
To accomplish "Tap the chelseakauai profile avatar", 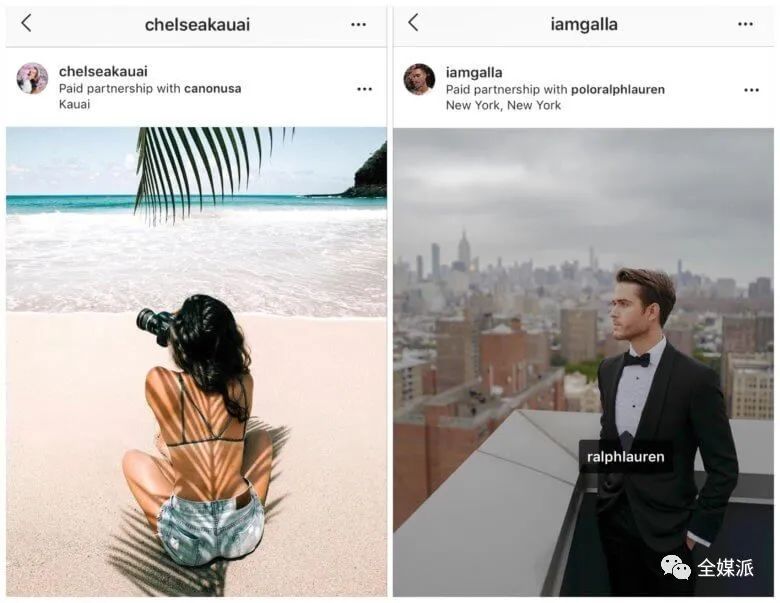I will pyautogui.click(x=32, y=79).
